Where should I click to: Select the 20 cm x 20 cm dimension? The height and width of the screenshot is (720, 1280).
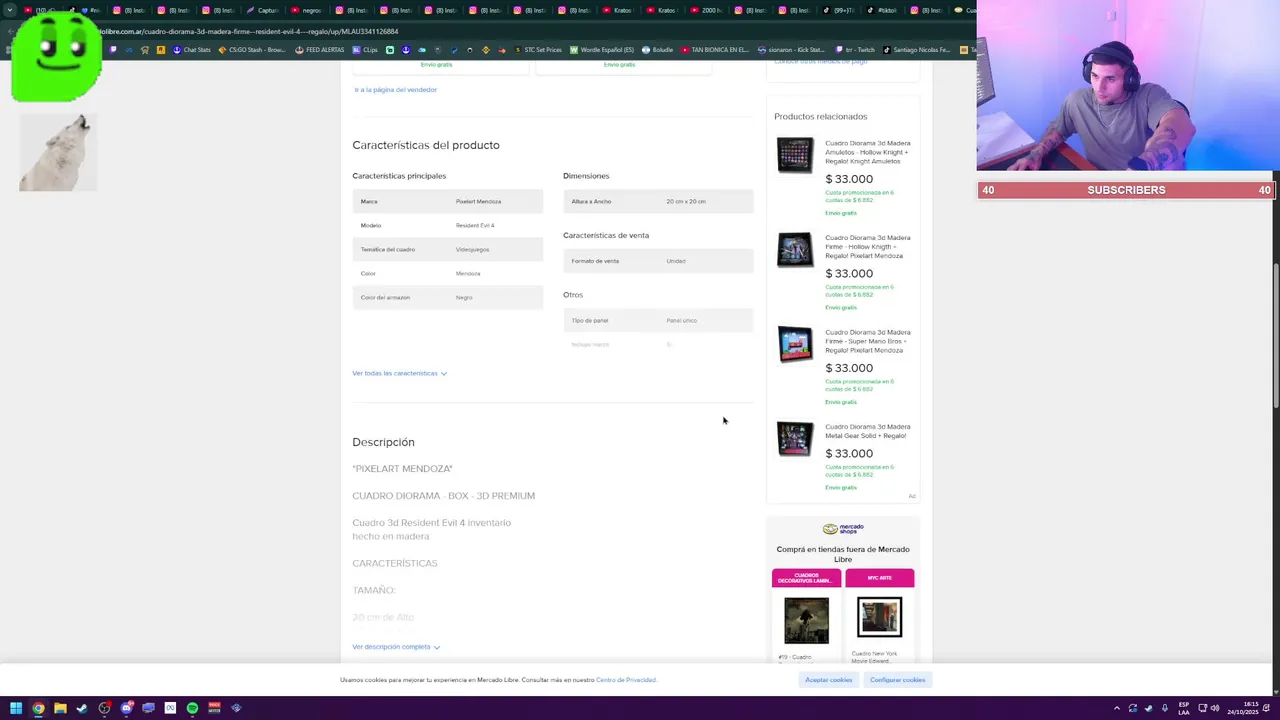pos(686,202)
